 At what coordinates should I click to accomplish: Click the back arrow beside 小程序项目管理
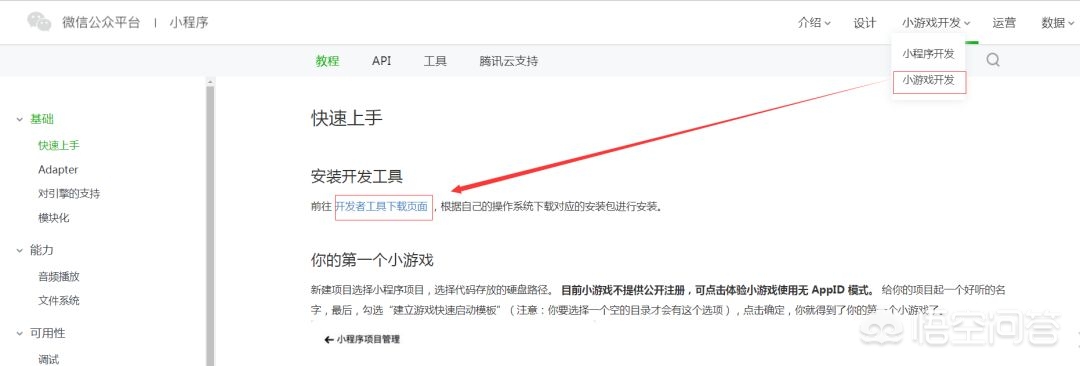[329, 339]
